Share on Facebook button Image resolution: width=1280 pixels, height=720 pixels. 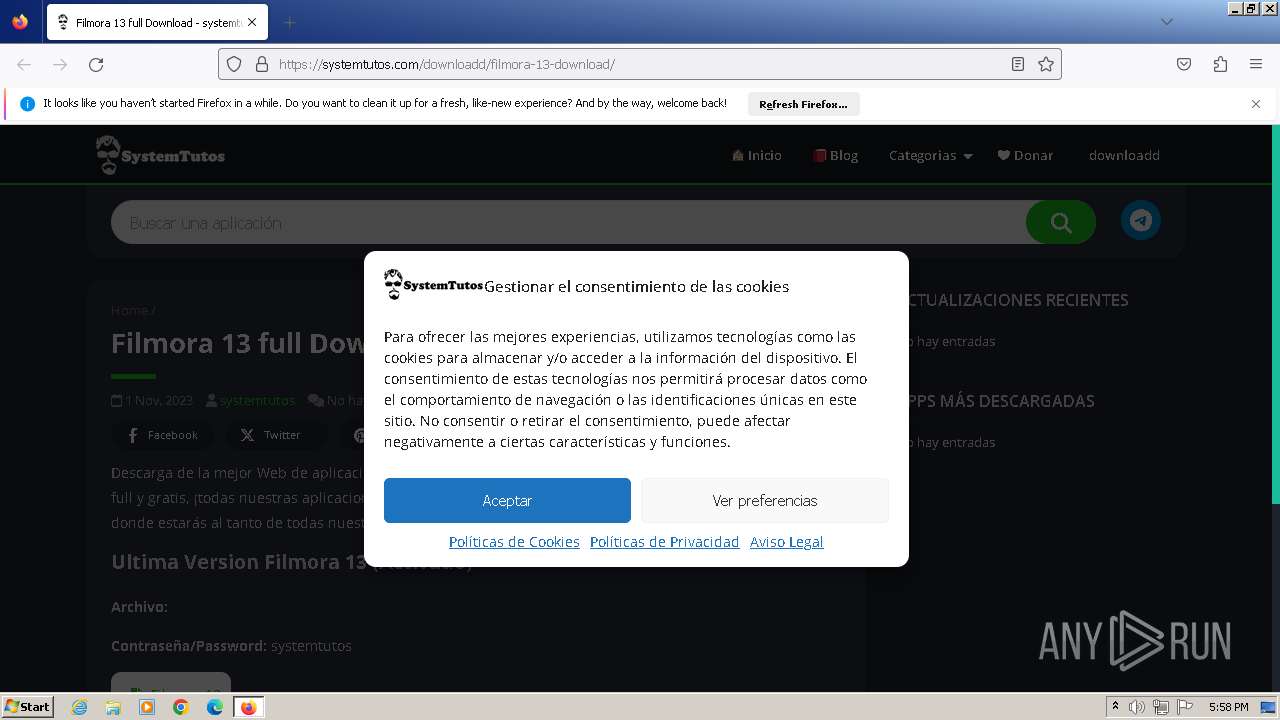[x=162, y=435]
